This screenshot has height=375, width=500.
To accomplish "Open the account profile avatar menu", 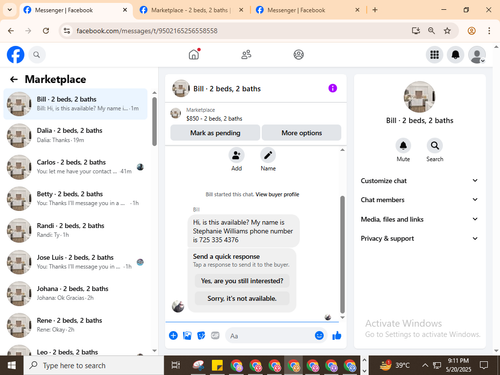I will [477, 55].
